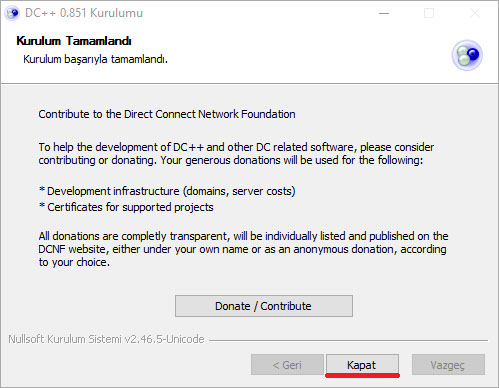
Task: Select the Kurulum Tamamlandı heading
Action: click(x=74, y=41)
